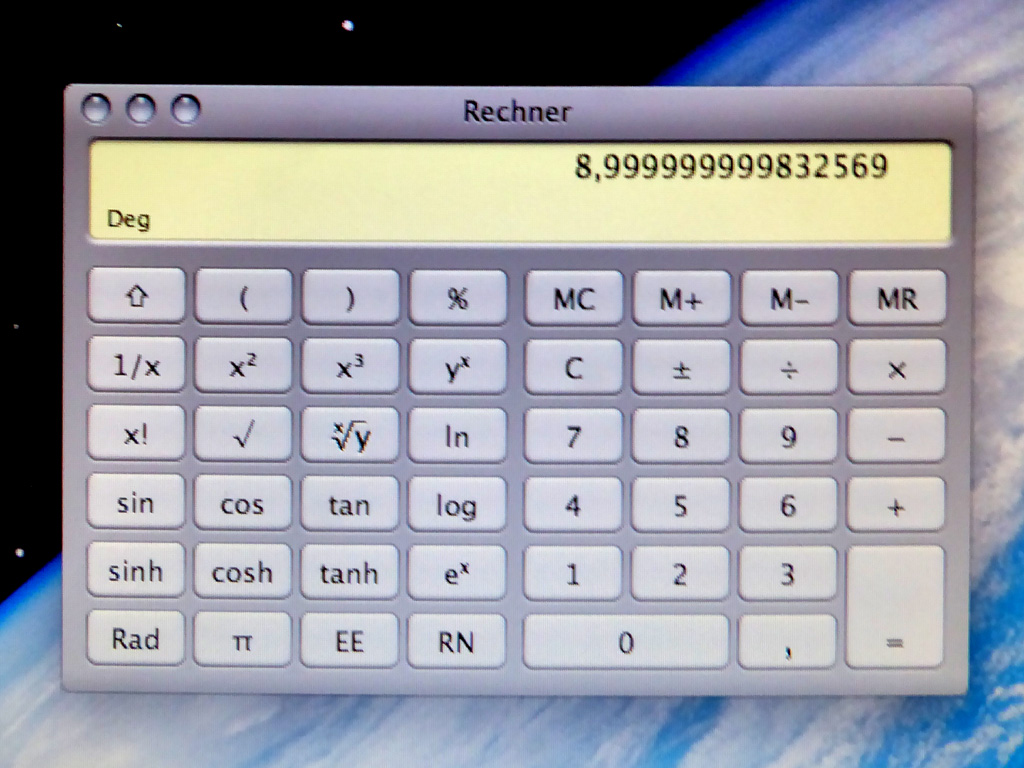Screen dimensions: 1024x768
Task: Select the minus operator
Action: (896, 436)
